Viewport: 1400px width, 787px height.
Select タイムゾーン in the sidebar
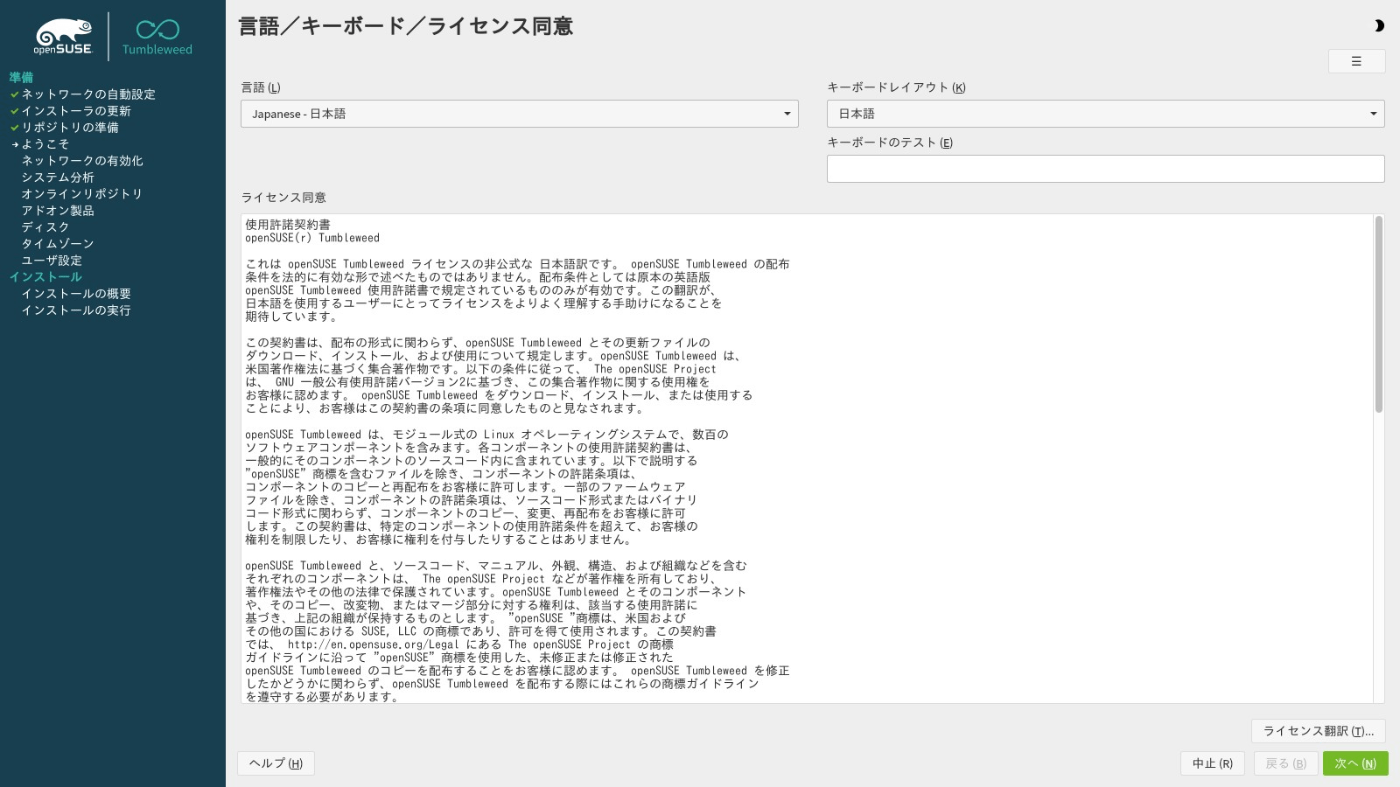[58, 244]
